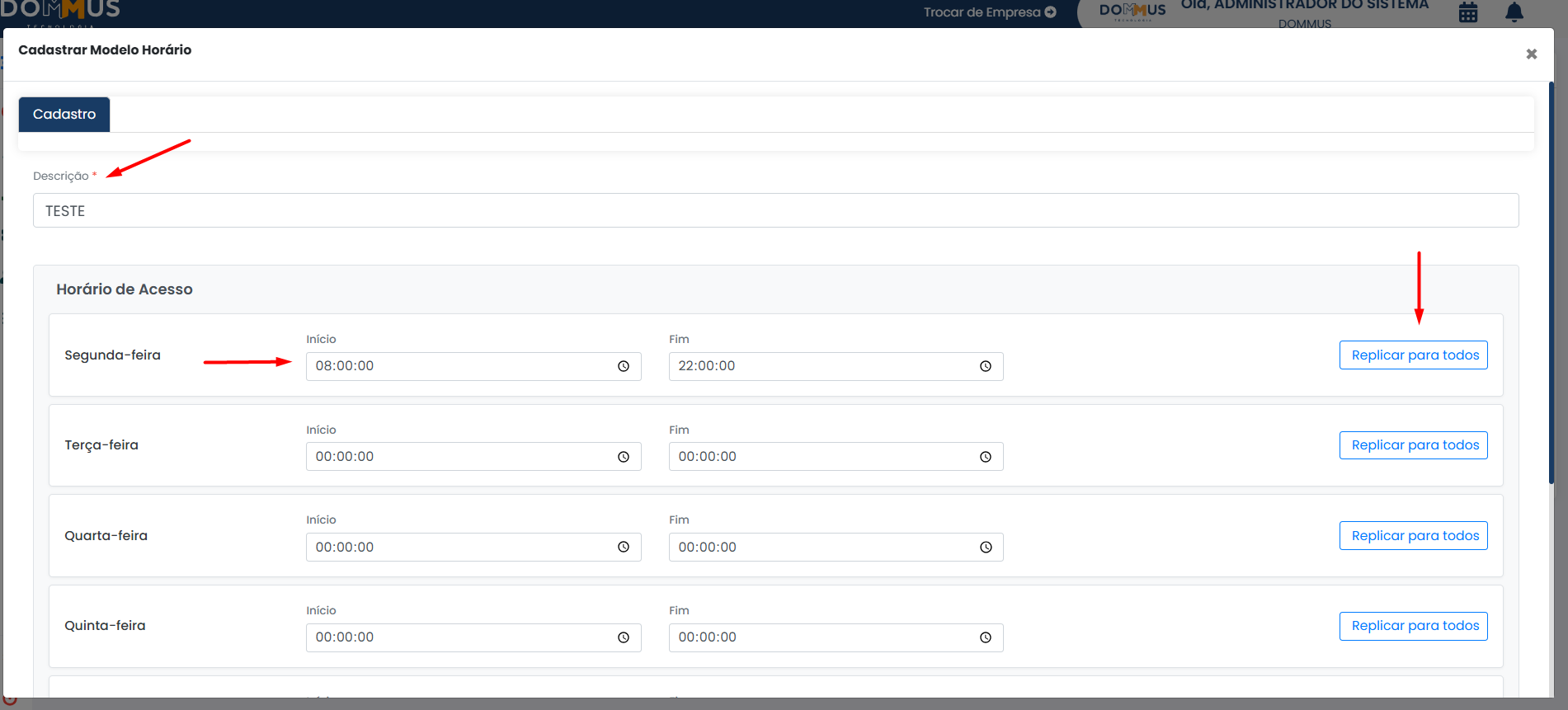Open clock picker for Terça-feira Início
The image size is (1568, 710).
(x=624, y=457)
